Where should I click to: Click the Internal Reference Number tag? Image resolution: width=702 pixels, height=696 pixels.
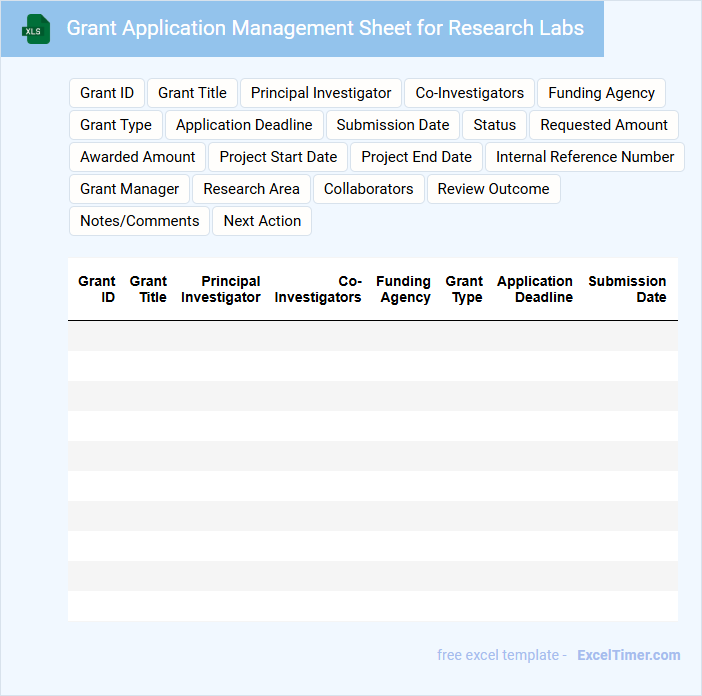585,157
